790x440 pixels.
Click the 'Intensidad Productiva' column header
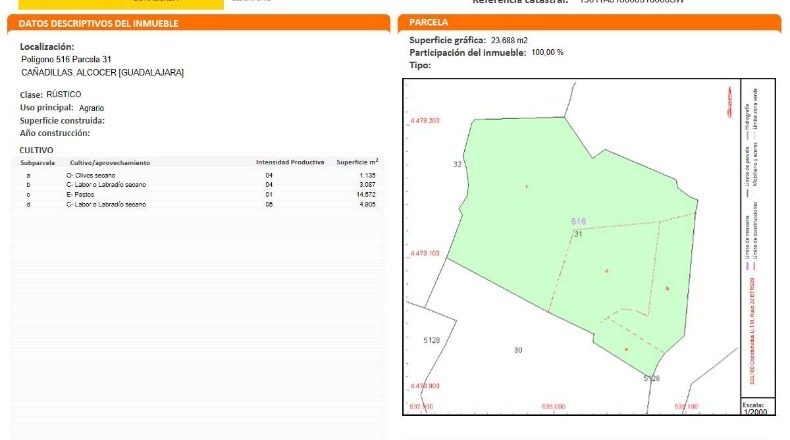point(290,162)
